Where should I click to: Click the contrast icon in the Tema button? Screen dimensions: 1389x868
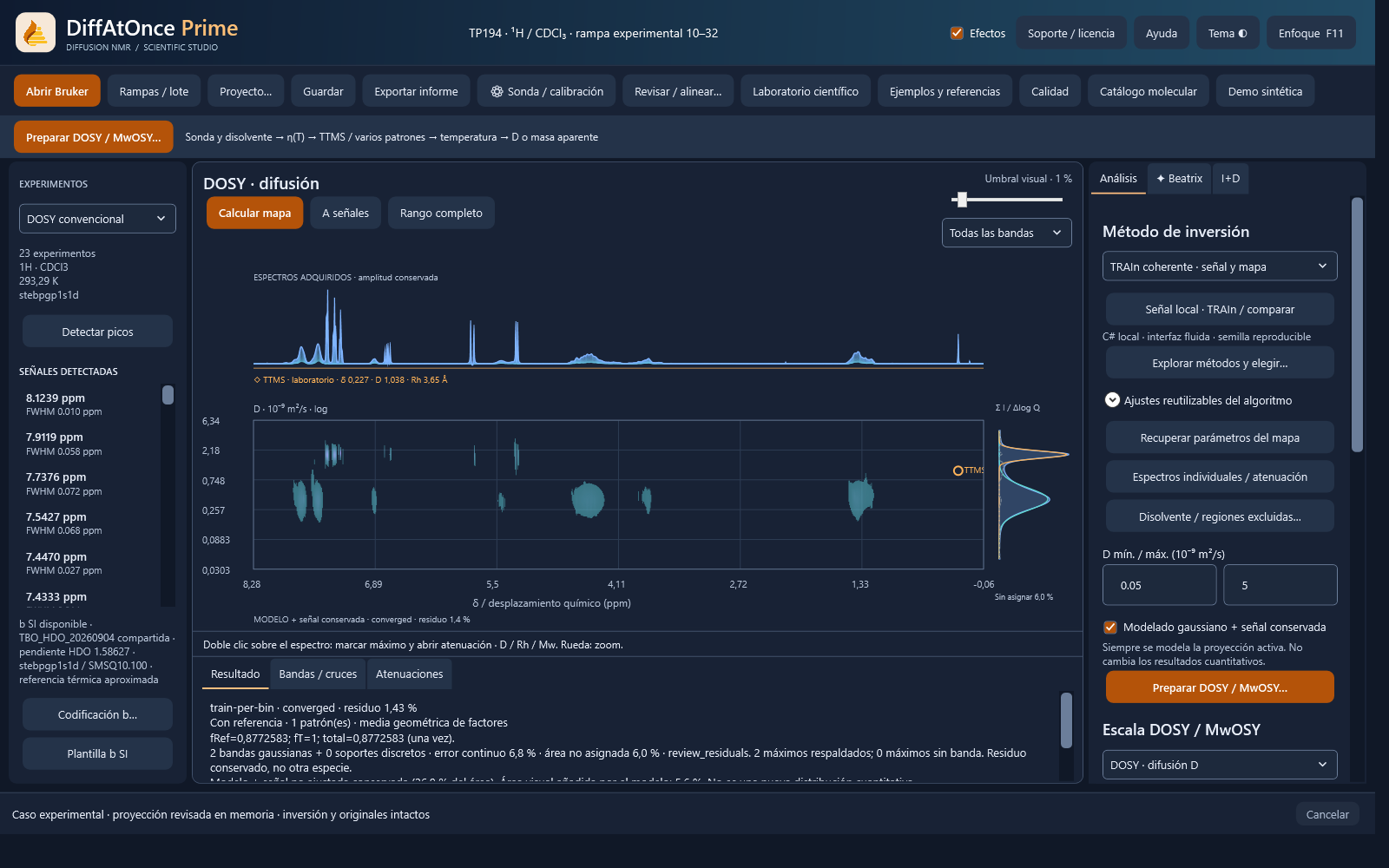(1242, 34)
